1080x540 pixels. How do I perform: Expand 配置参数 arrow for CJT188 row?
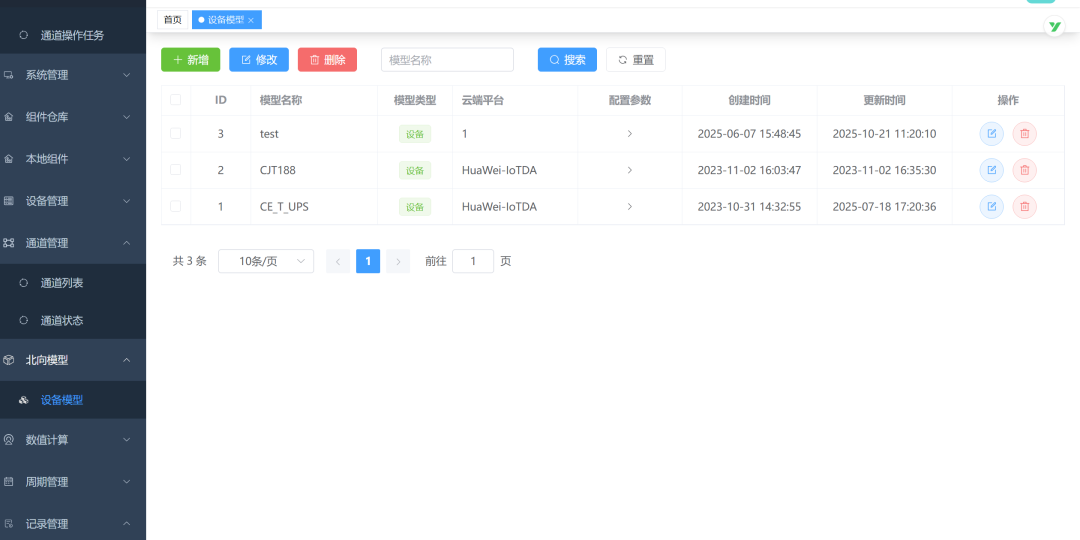629,170
